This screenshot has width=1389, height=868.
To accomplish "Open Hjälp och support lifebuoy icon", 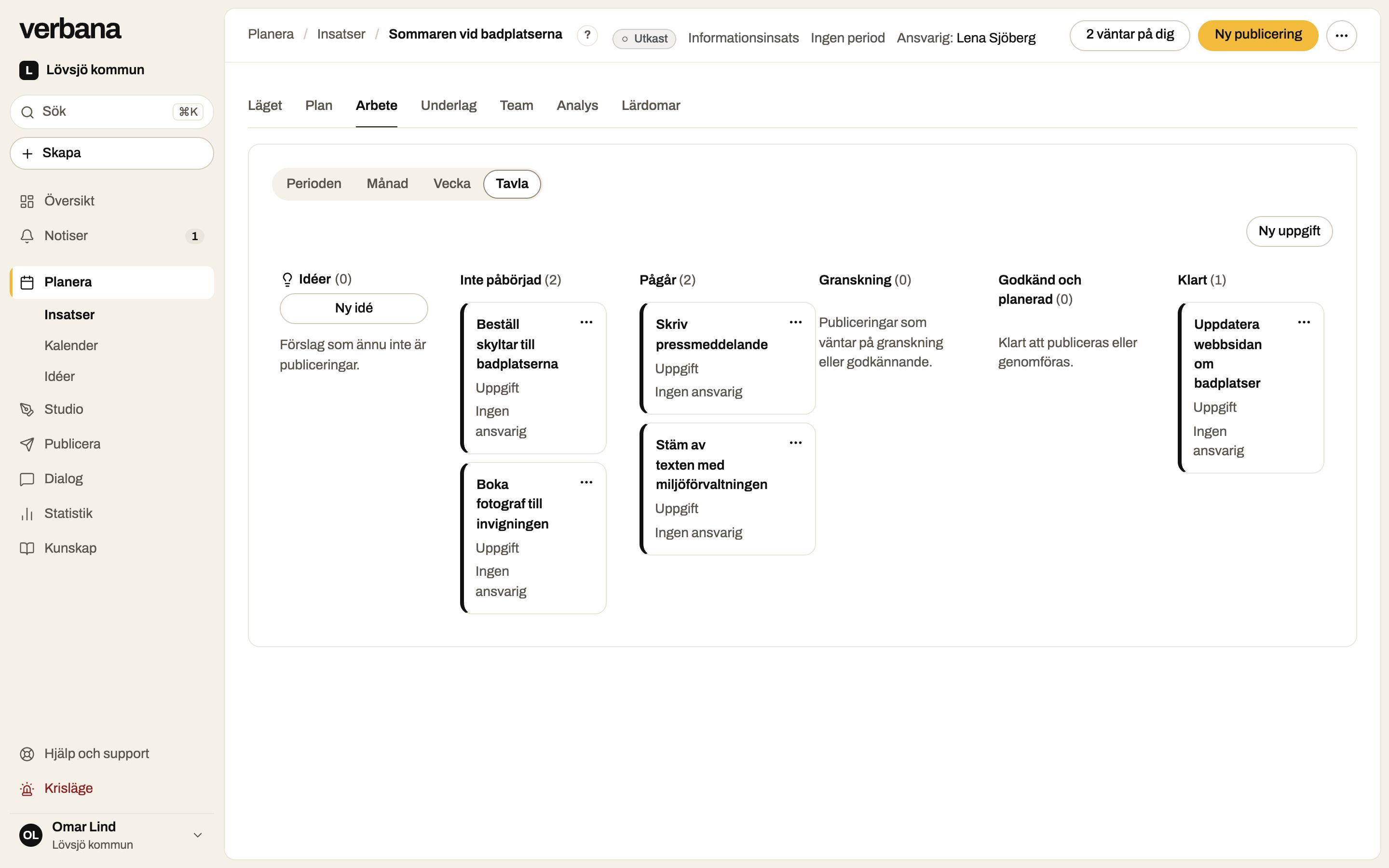I will point(27,754).
